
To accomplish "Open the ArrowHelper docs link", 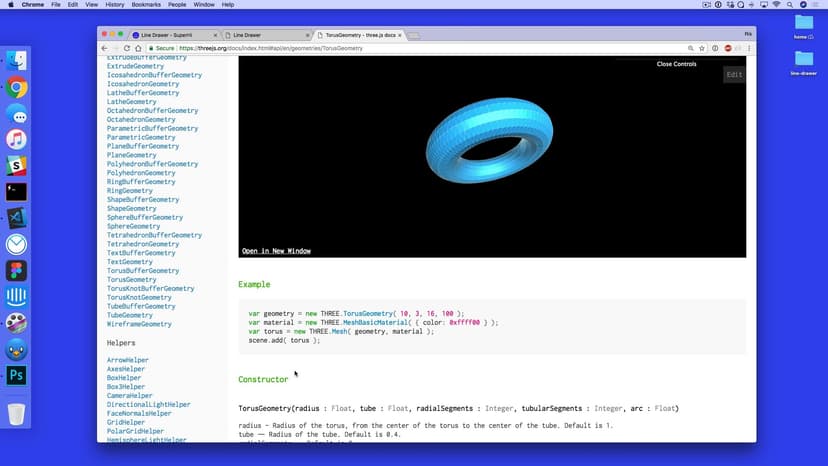I will click(x=128, y=360).
